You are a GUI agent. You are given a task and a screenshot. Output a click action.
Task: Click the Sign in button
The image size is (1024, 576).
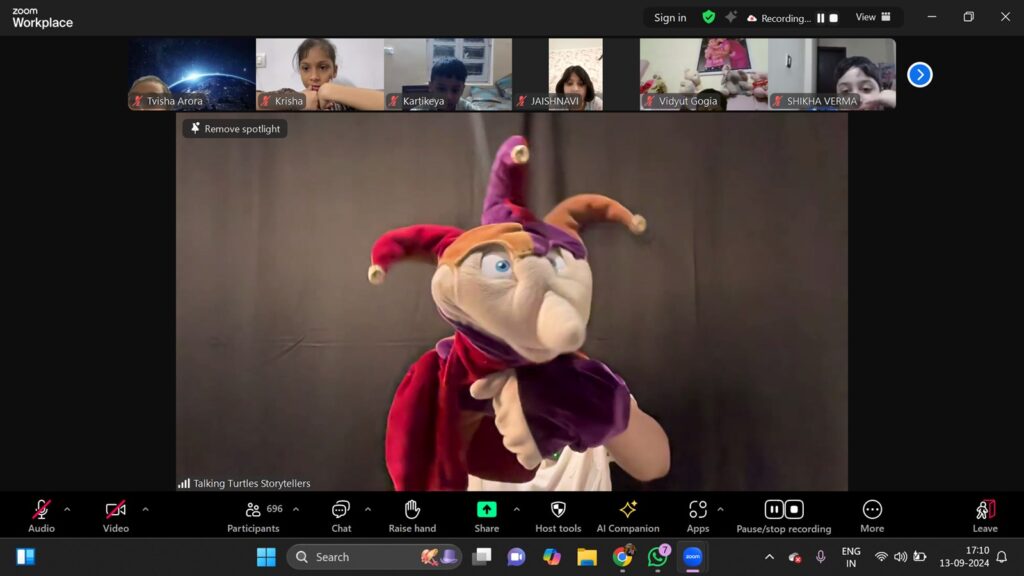tap(670, 18)
